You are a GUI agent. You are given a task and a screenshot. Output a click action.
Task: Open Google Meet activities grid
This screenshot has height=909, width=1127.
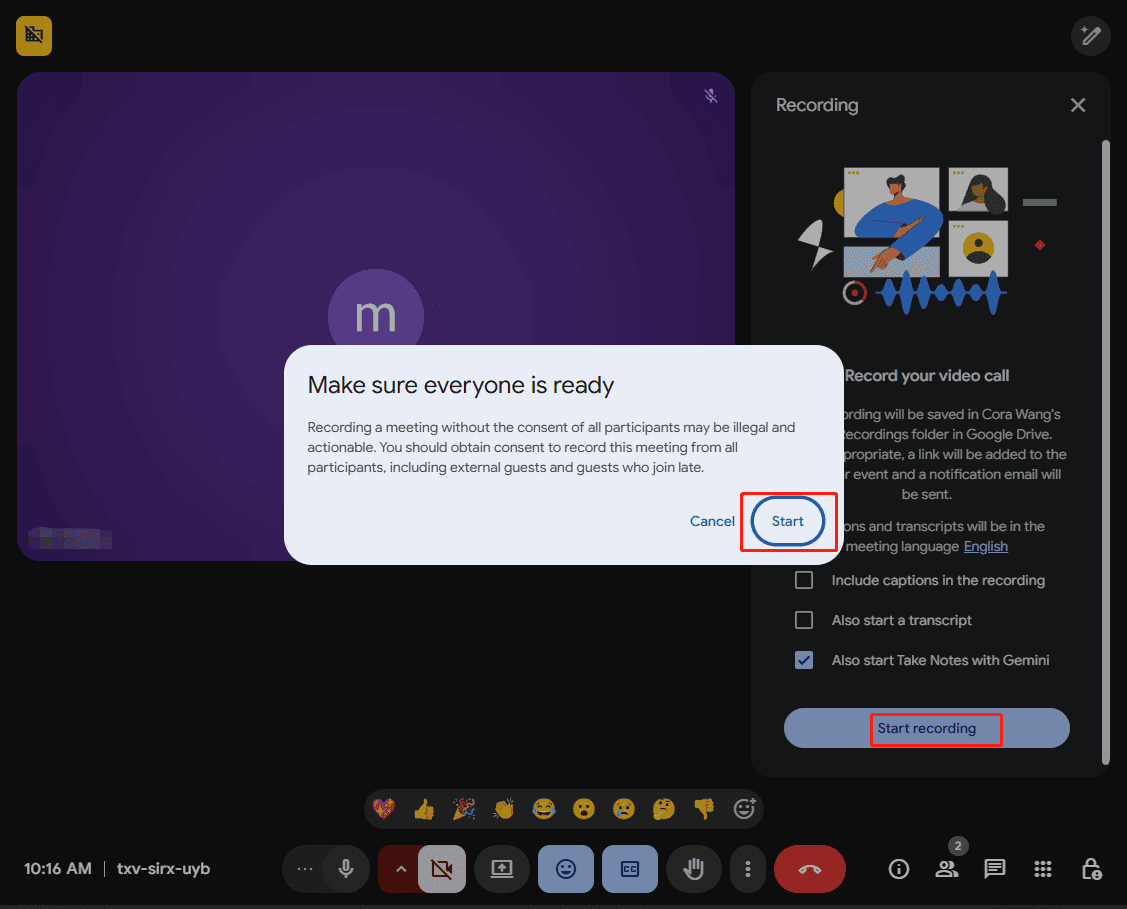[x=1043, y=869]
